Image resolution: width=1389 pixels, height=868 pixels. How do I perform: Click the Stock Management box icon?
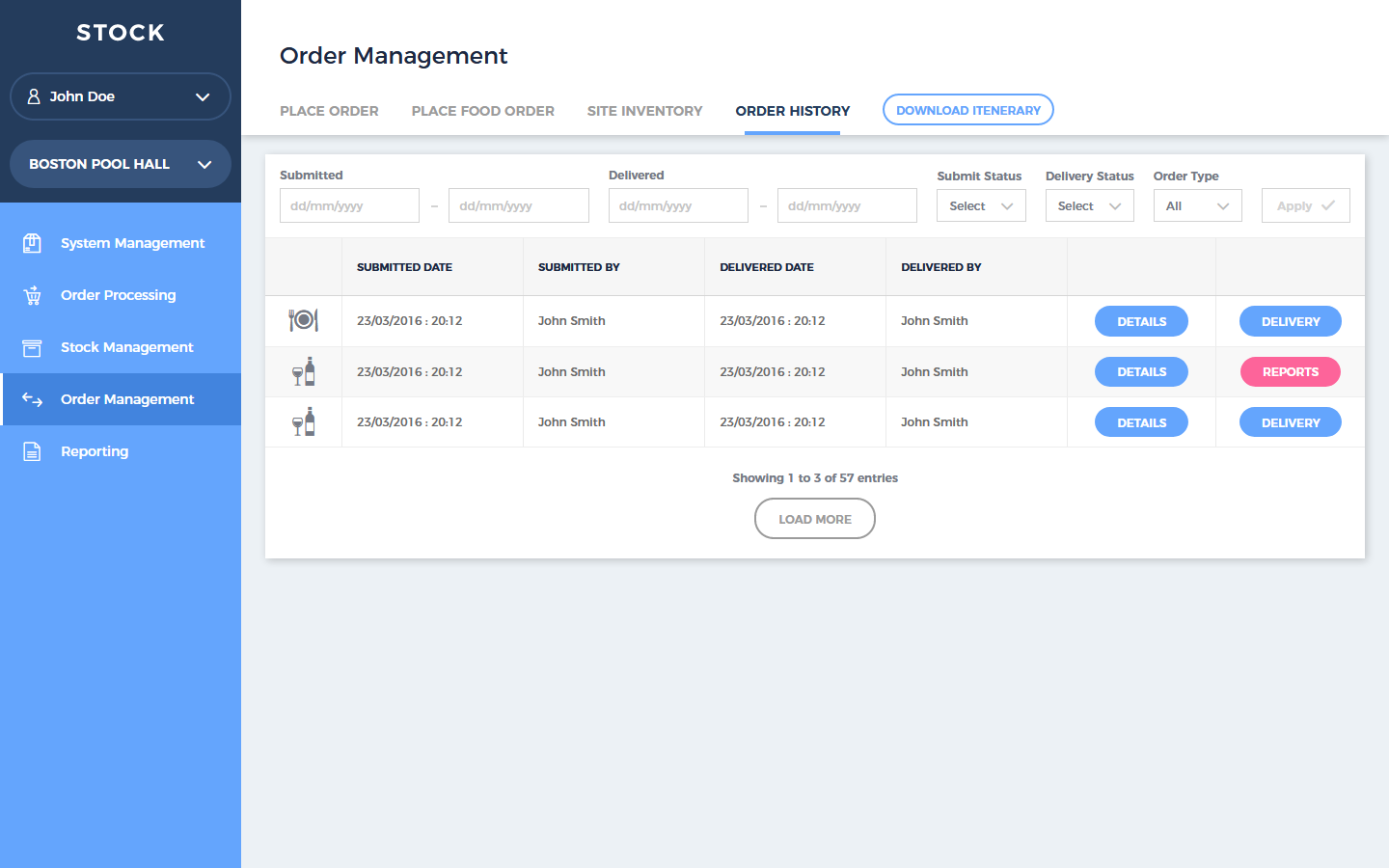click(x=32, y=347)
